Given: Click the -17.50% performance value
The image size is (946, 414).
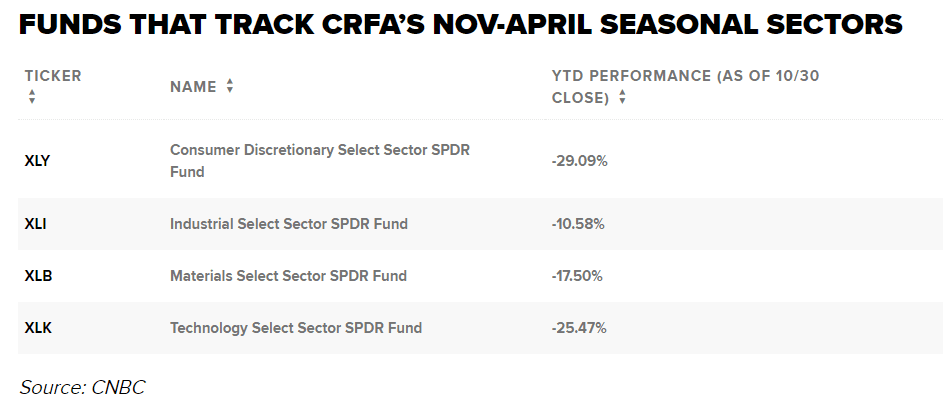Looking at the screenshot, I should coord(578,276).
